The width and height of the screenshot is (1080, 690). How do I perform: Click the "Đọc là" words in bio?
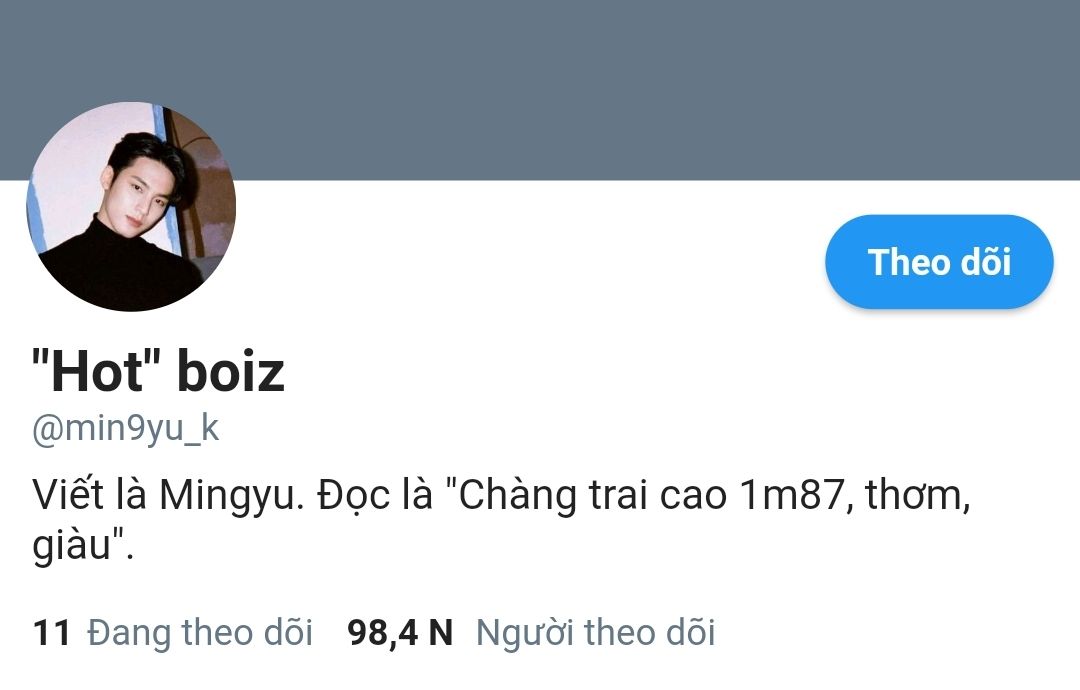coord(375,496)
